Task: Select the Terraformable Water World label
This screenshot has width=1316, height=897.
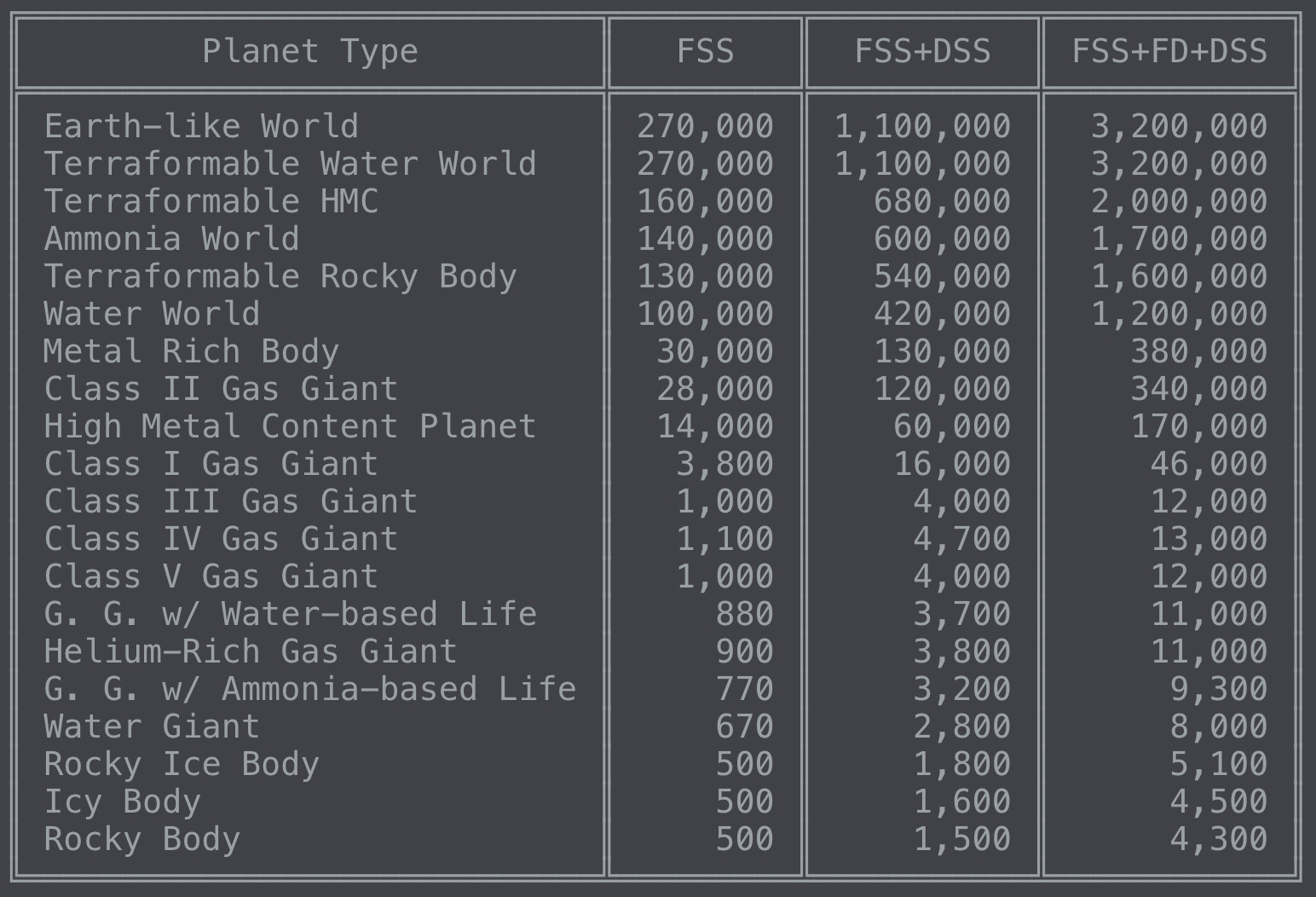Action: pyautogui.click(x=290, y=164)
